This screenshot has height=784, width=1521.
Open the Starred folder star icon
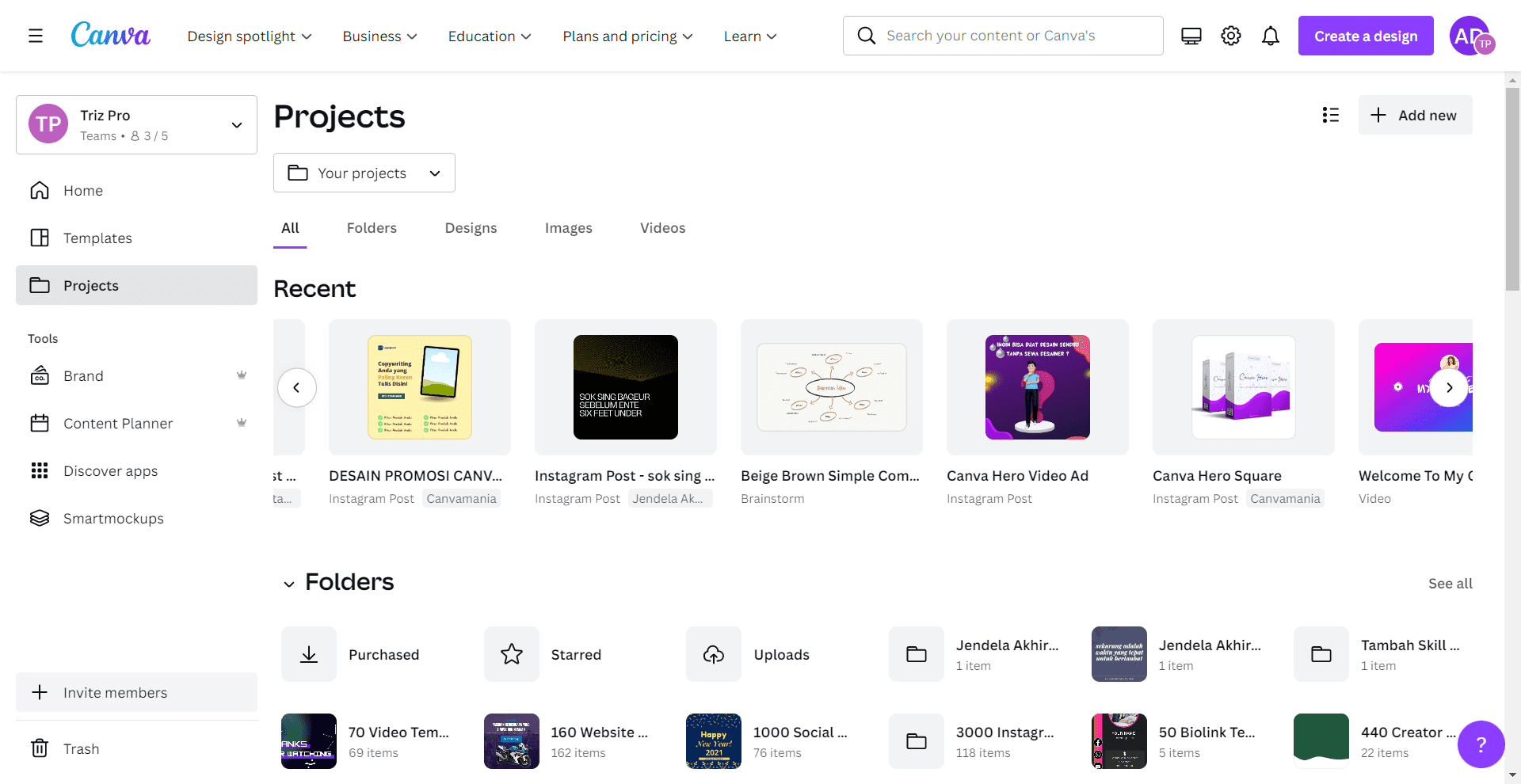(512, 654)
